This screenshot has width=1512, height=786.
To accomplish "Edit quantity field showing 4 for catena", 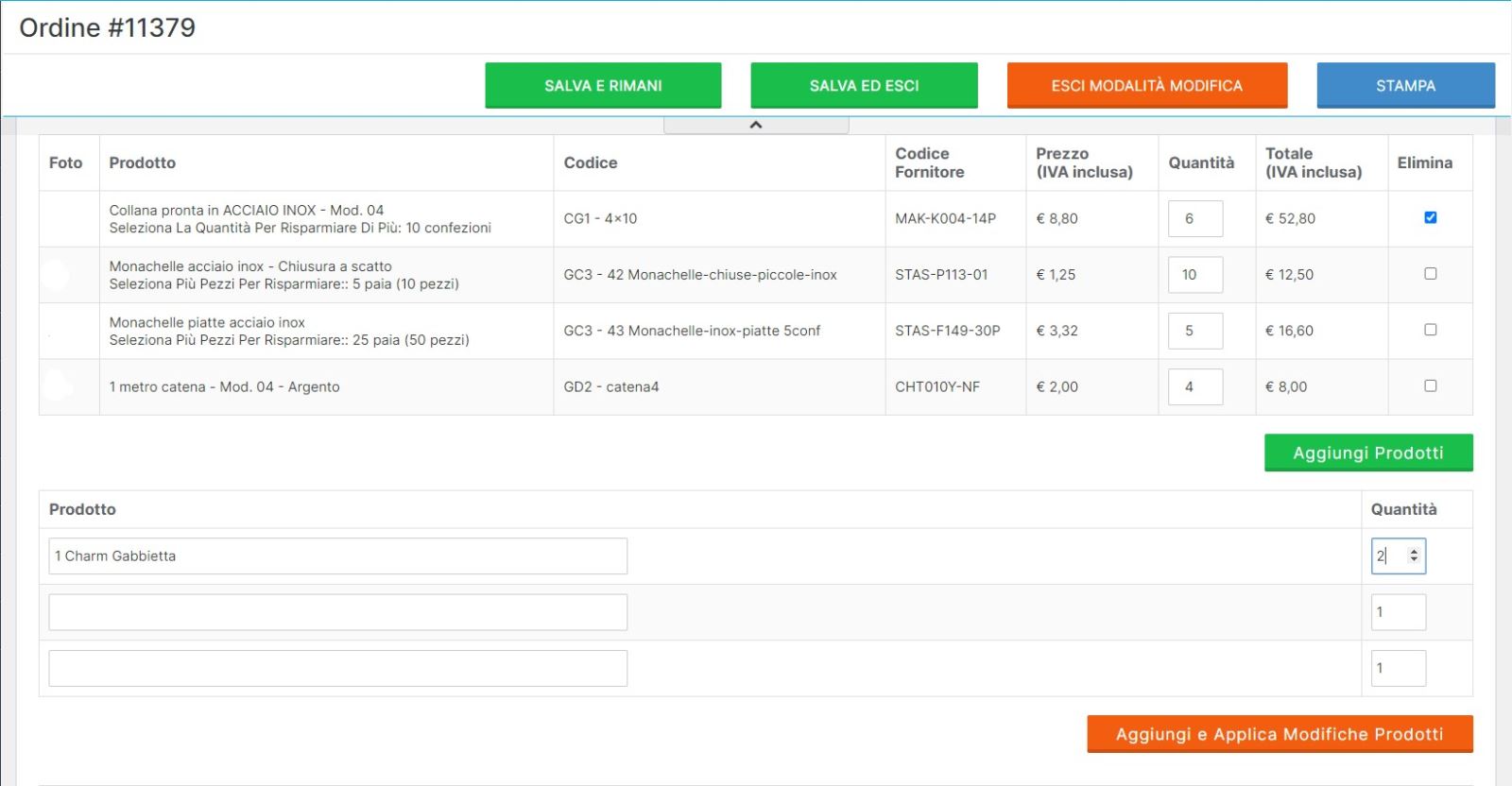I will 1195,386.
